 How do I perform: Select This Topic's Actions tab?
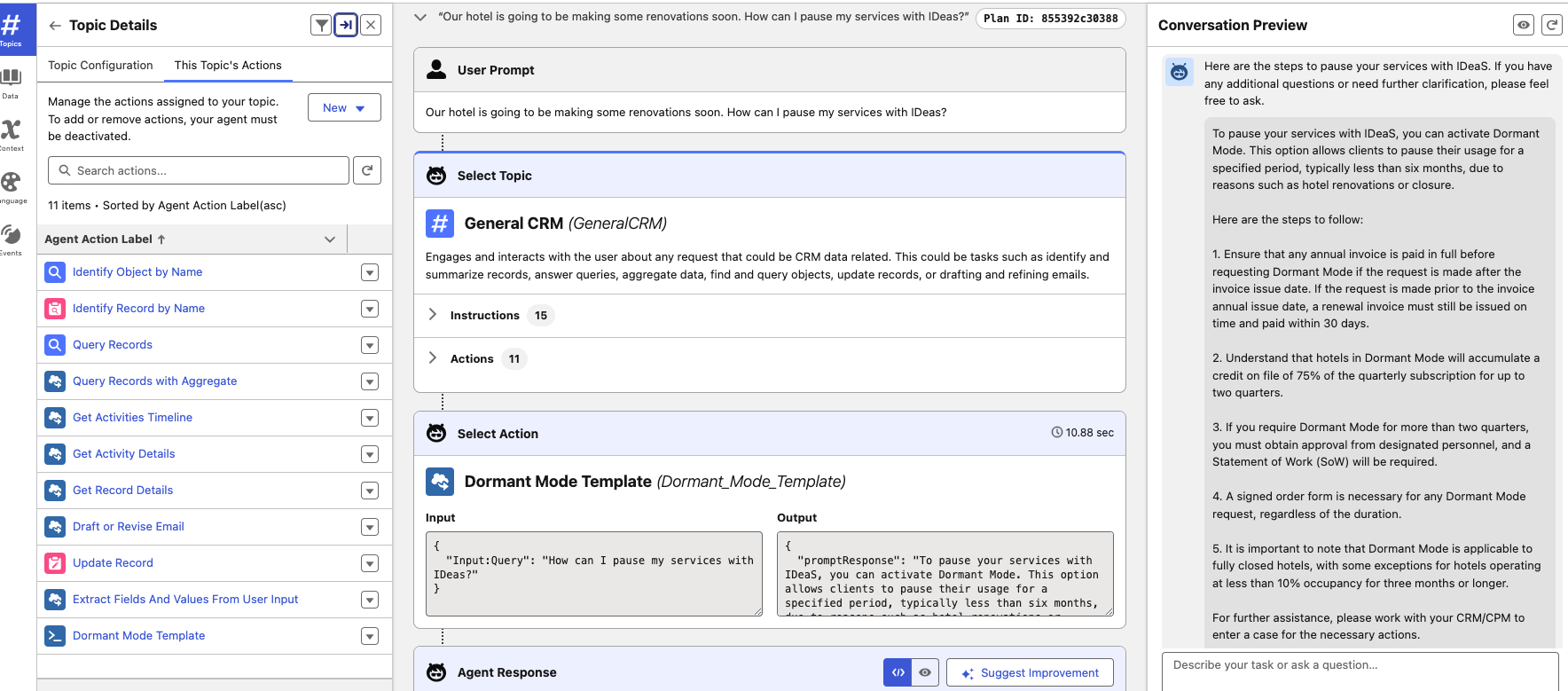coord(228,65)
